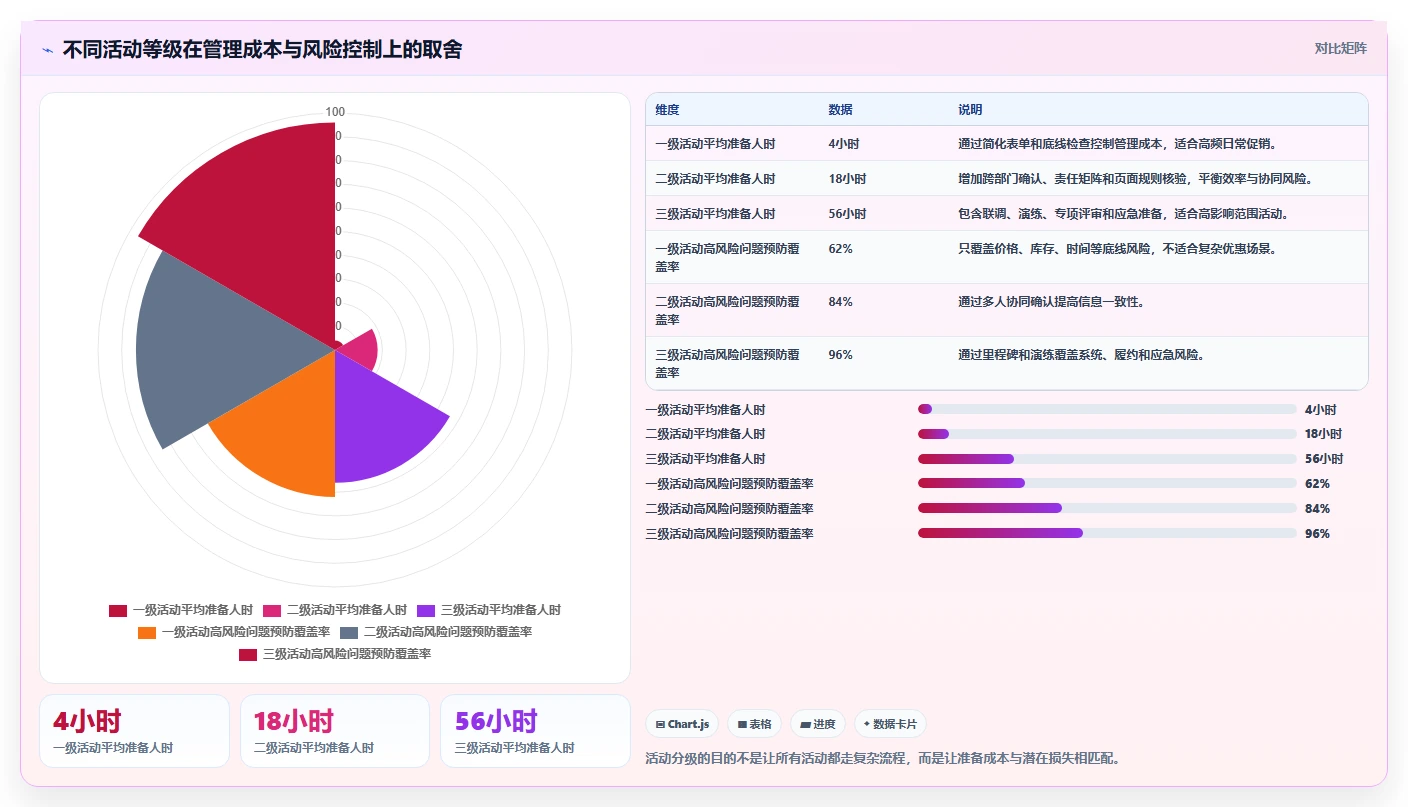Click the 数据 column header in the table
This screenshot has height=807, width=1408.
point(840,110)
